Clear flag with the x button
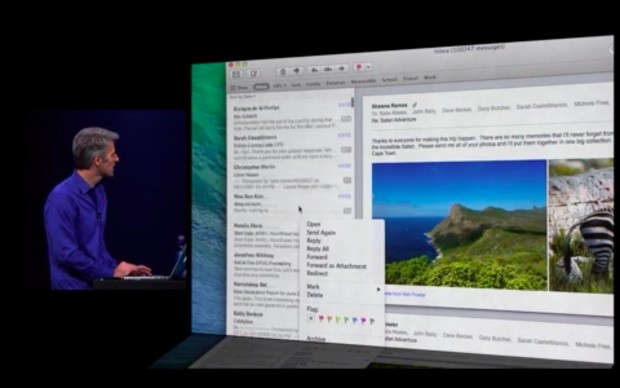The height and width of the screenshot is (388, 620). coord(311,318)
